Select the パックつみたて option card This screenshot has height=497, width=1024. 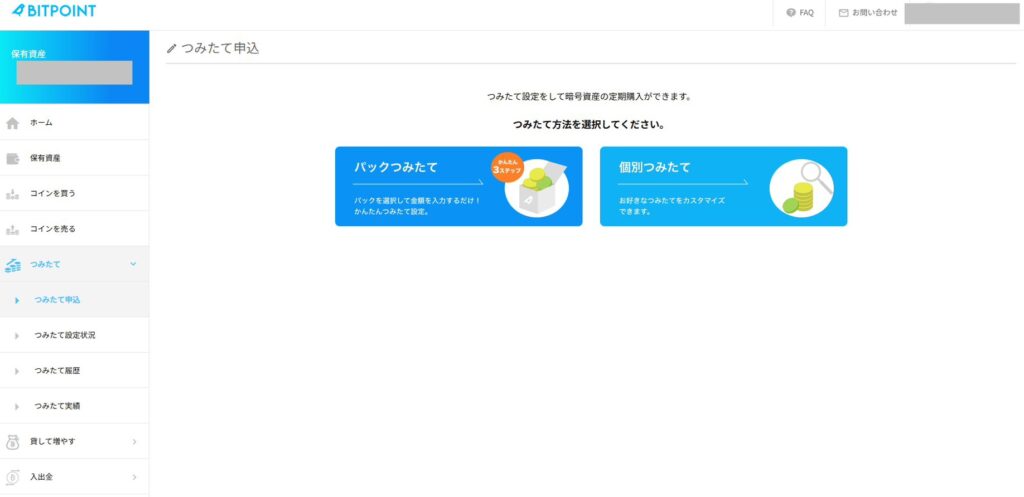click(x=458, y=187)
